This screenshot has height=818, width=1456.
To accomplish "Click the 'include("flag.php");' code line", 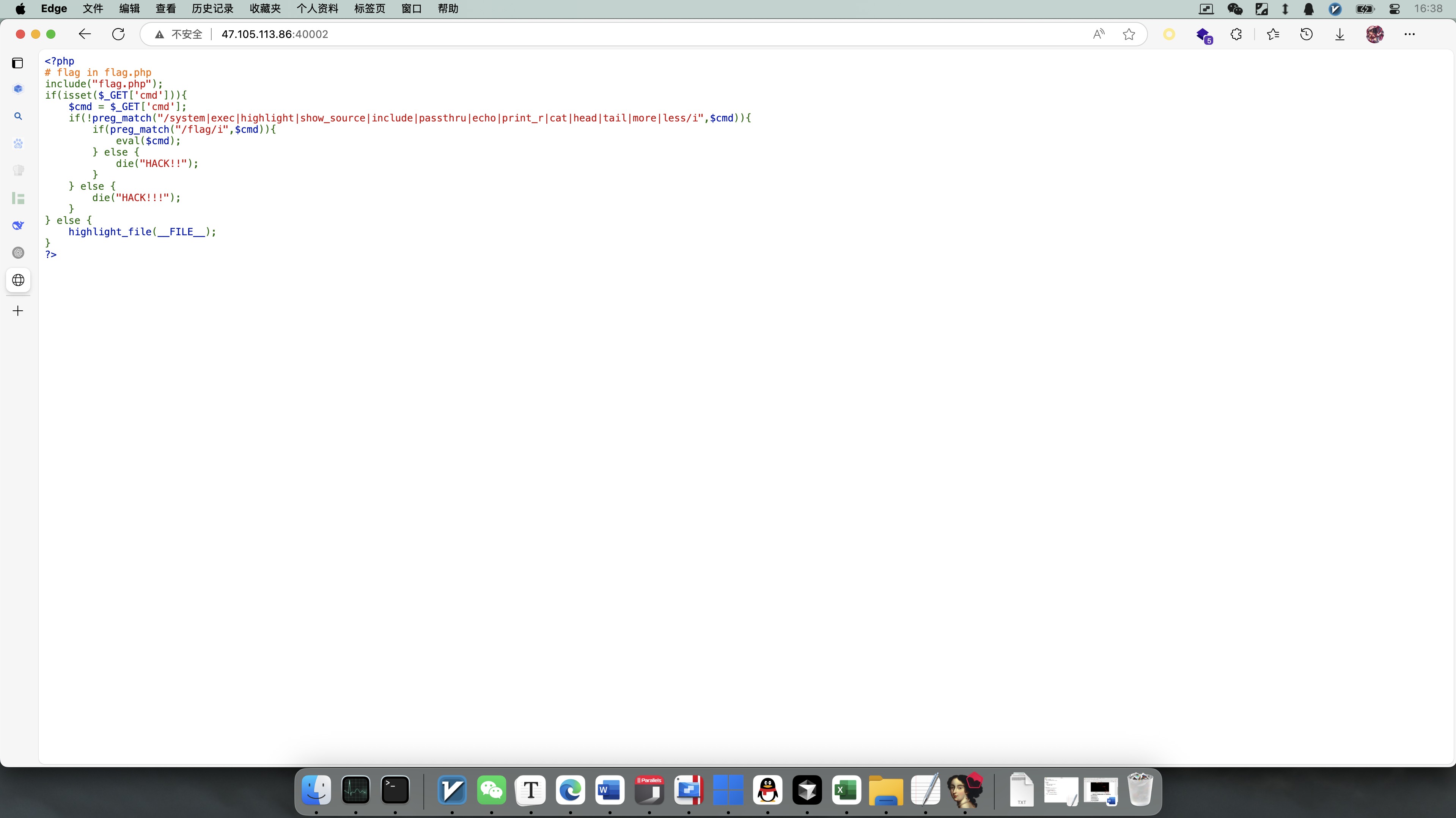I will click(x=104, y=84).
